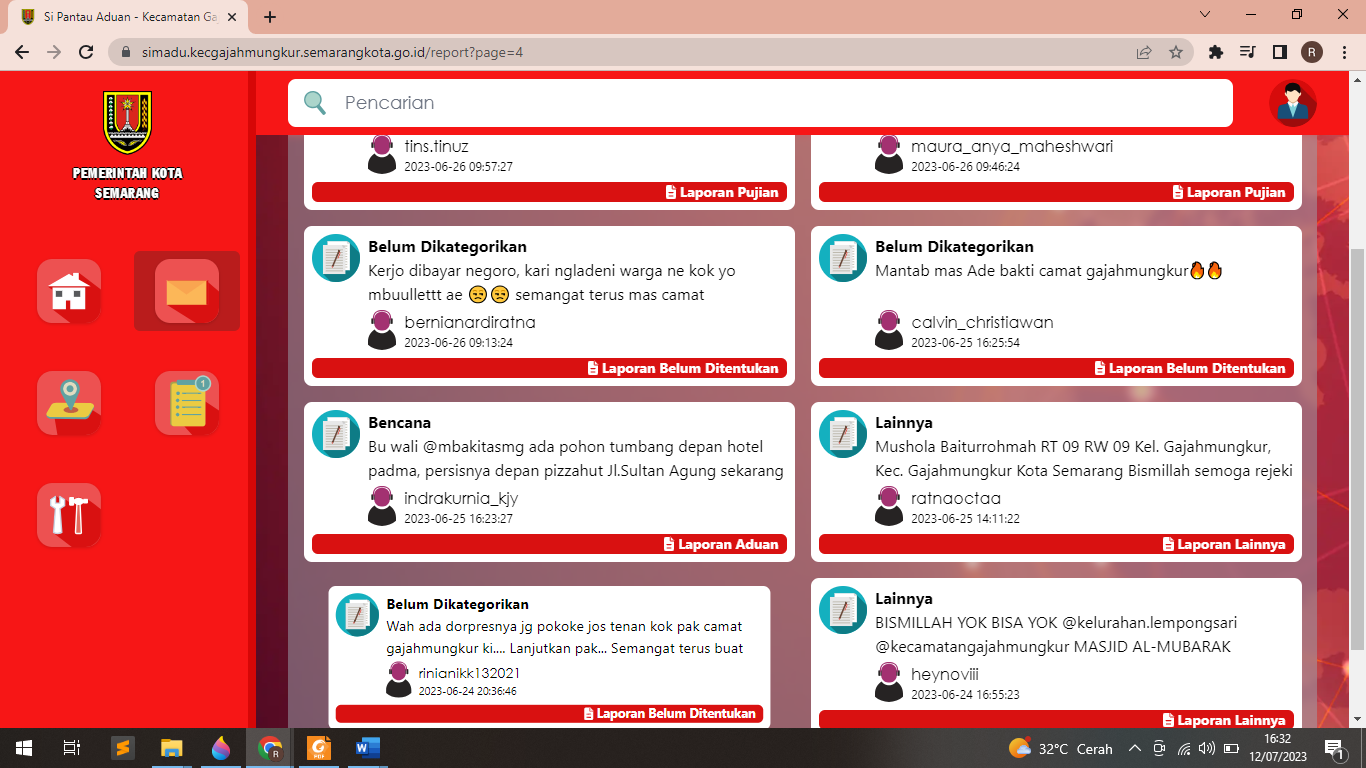
Task: Open a new browser tab
Action: (x=270, y=17)
